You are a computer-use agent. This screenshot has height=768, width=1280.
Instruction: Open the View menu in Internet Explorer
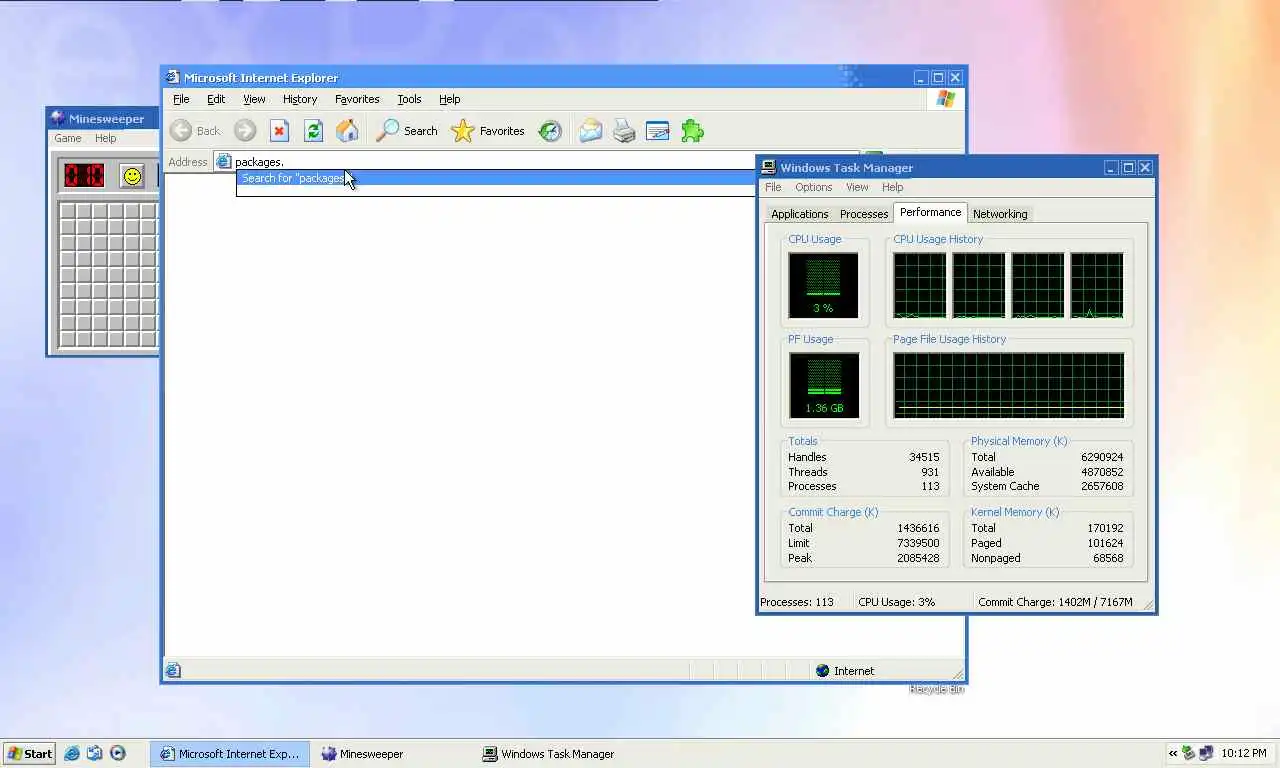click(254, 99)
